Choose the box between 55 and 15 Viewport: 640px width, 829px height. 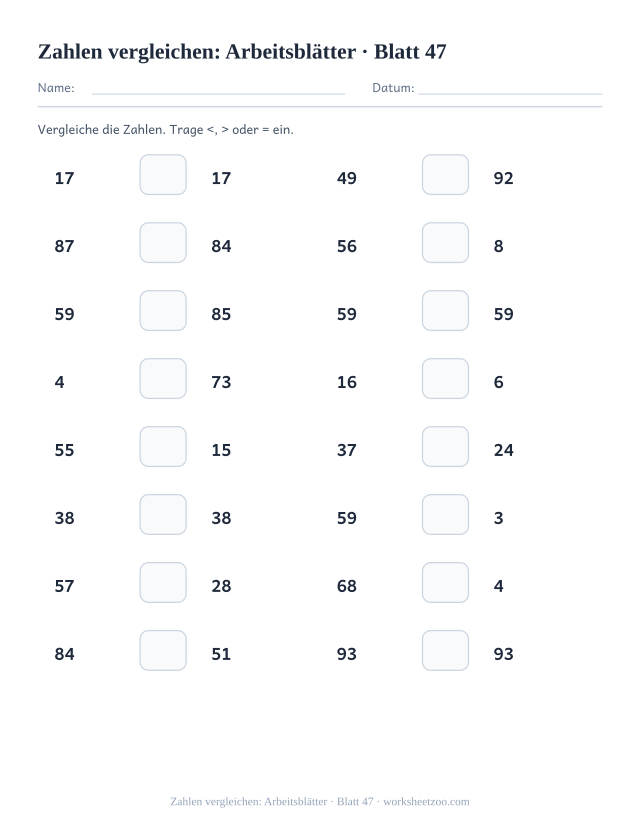click(x=163, y=447)
